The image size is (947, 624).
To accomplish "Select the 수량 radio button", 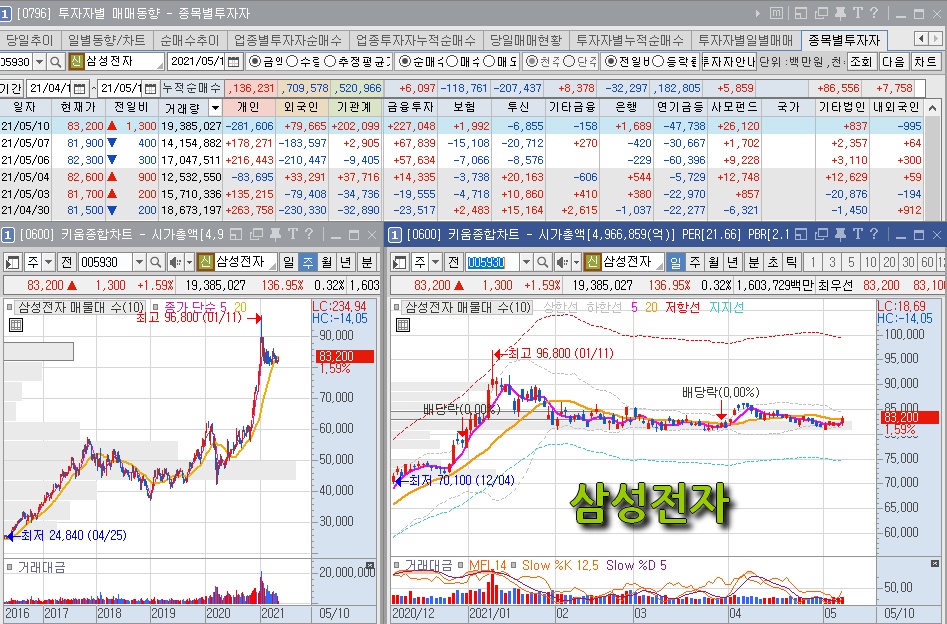I will tap(292, 62).
